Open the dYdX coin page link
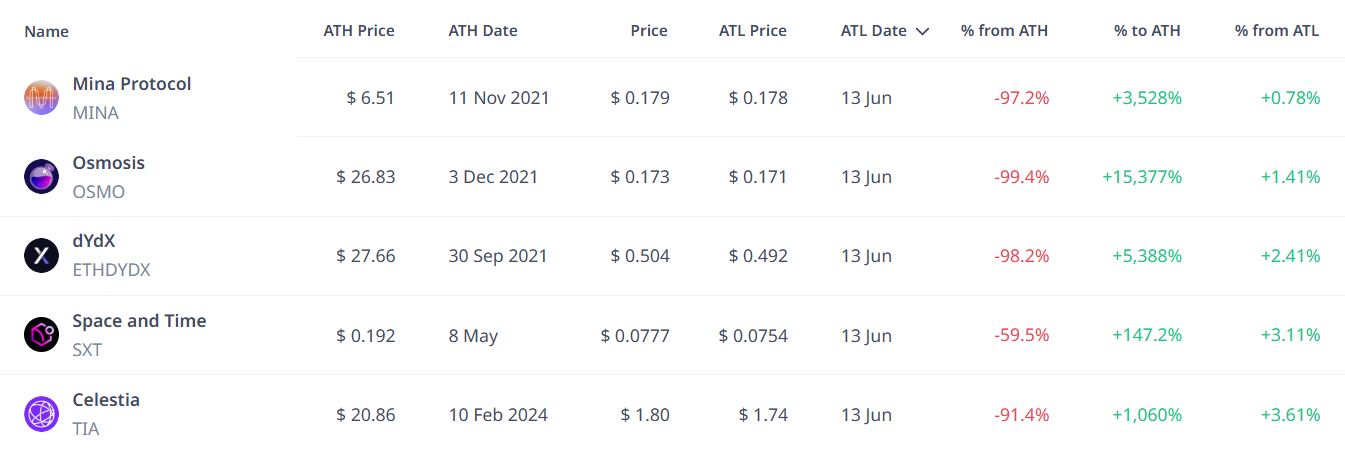Screen dimensions: 1345x453 click(x=94, y=242)
